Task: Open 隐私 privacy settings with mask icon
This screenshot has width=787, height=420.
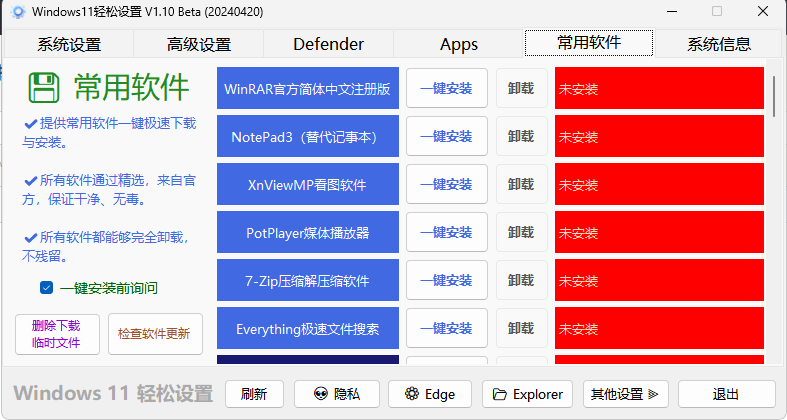Action: [x=335, y=394]
